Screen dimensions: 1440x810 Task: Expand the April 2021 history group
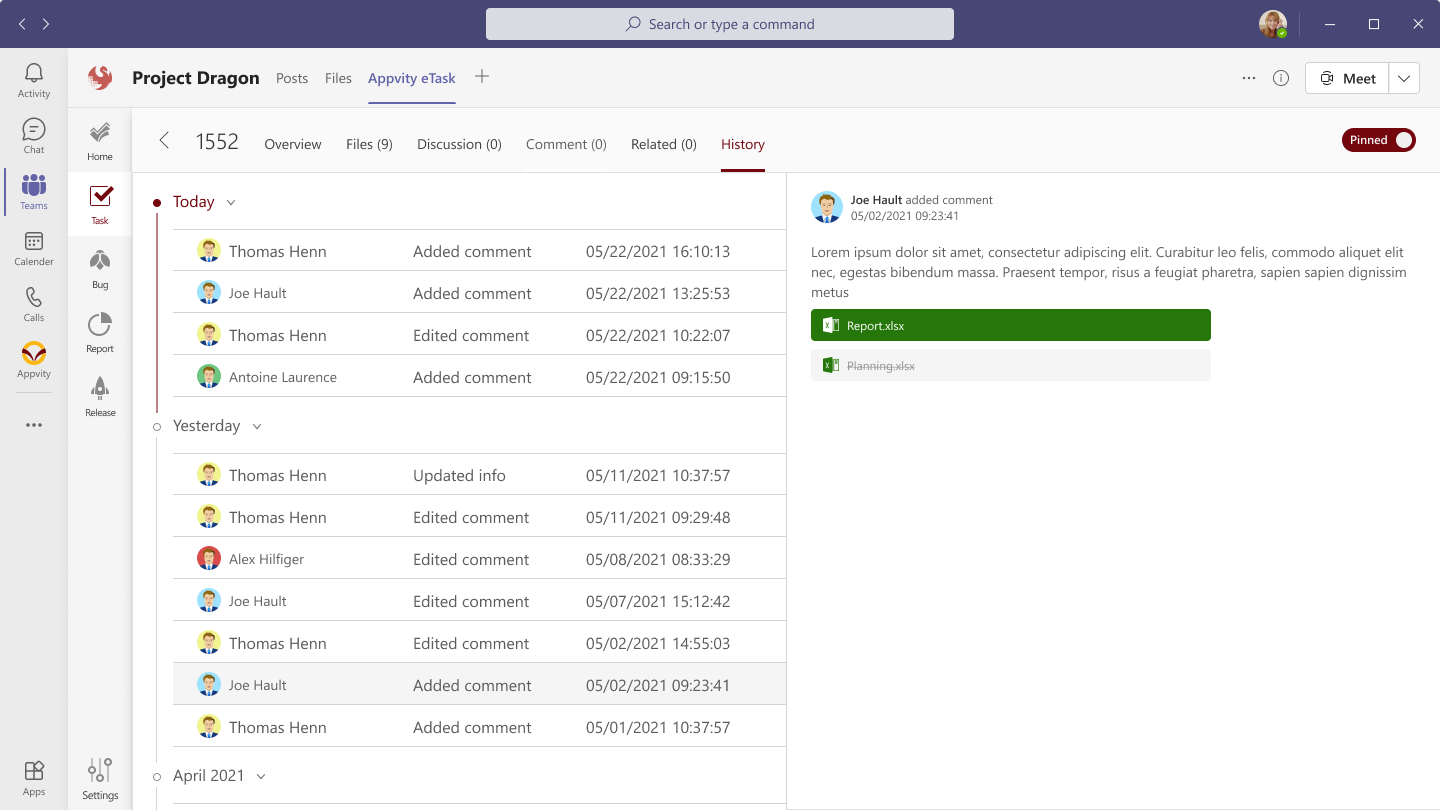pyautogui.click(x=260, y=775)
